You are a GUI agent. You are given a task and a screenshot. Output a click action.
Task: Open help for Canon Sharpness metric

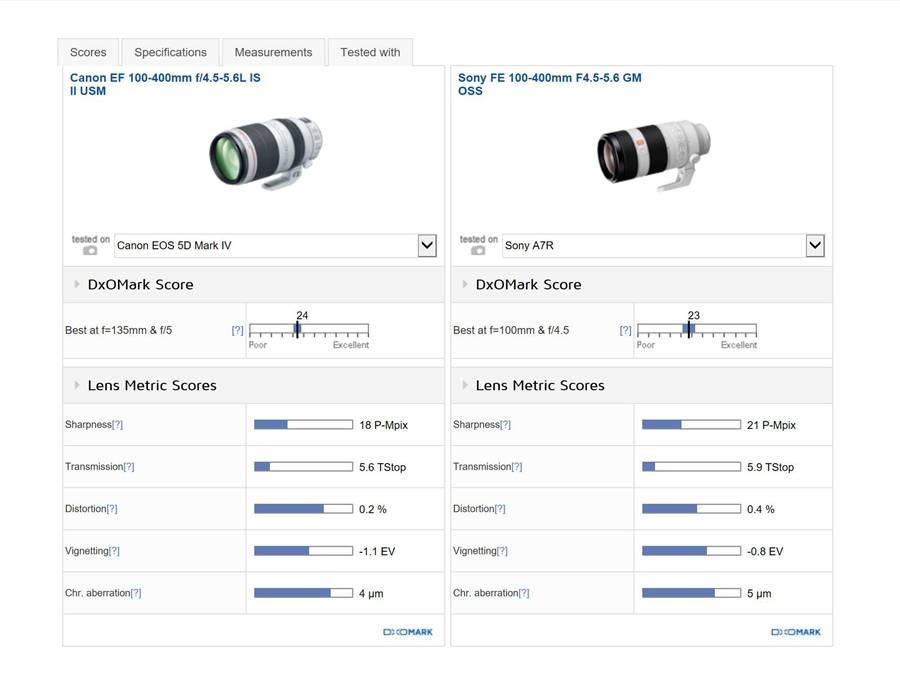click(117, 425)
